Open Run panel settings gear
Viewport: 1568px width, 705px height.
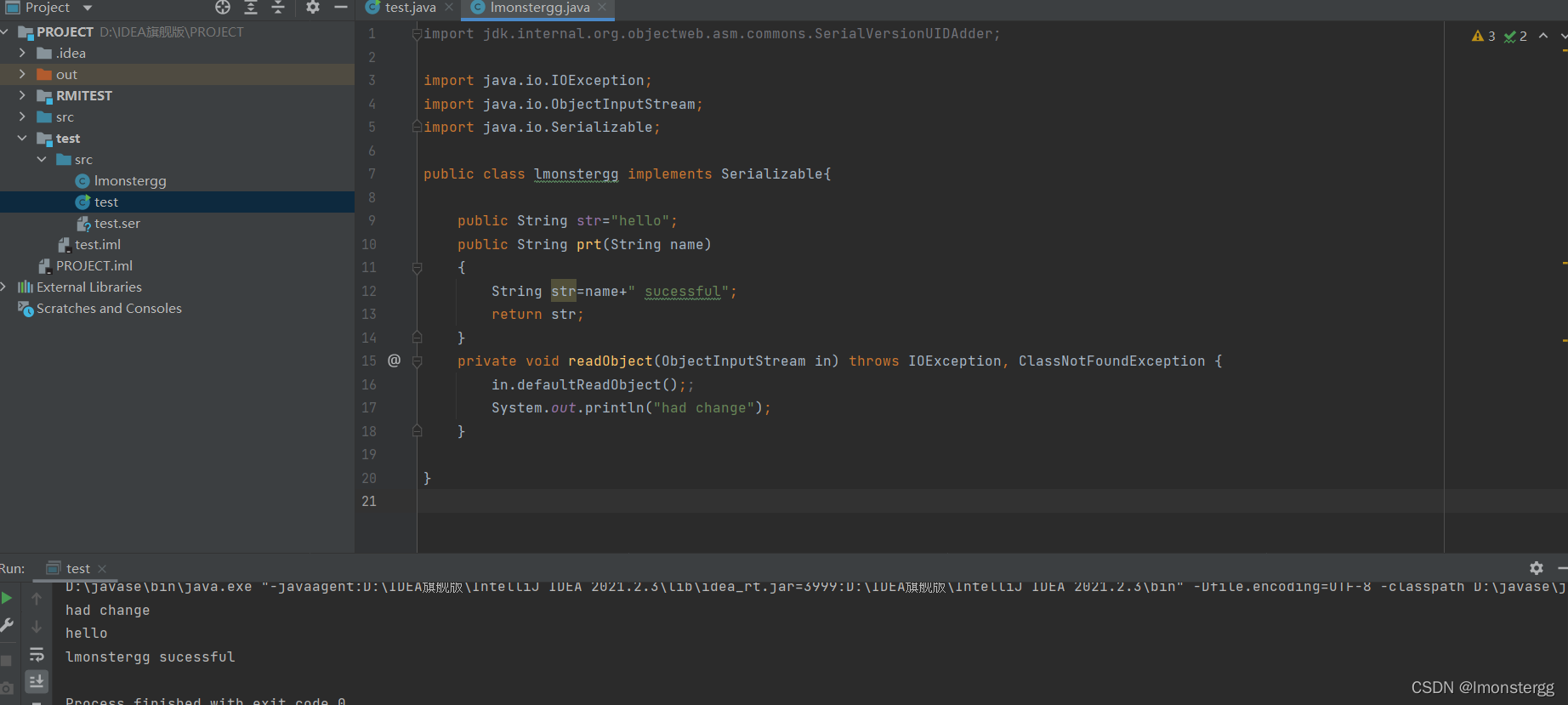pos(1537,568)
